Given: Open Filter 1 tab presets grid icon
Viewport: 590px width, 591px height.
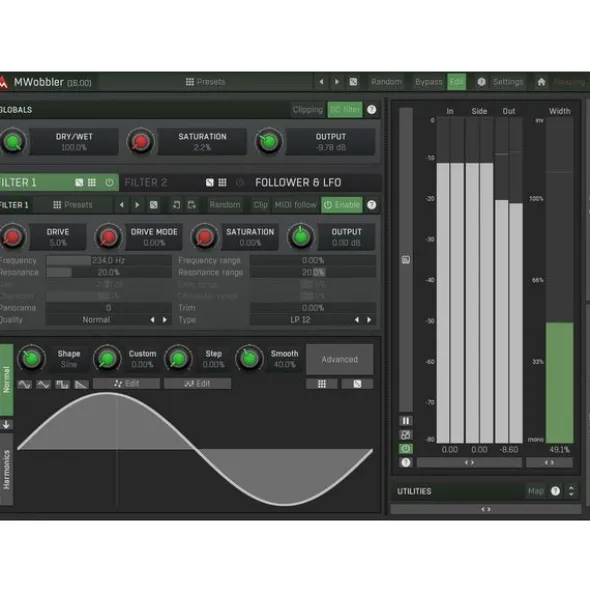Looking at the screenshot, I should 92,183.
